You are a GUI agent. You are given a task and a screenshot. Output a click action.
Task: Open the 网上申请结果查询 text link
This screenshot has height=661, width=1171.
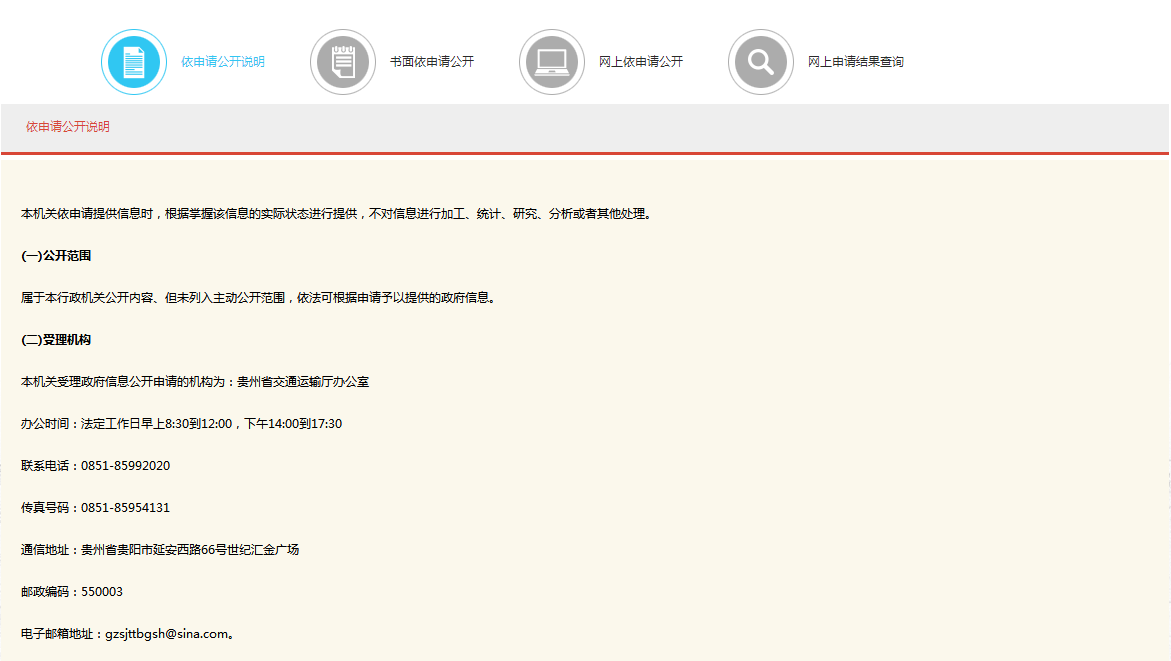point(856,62)
